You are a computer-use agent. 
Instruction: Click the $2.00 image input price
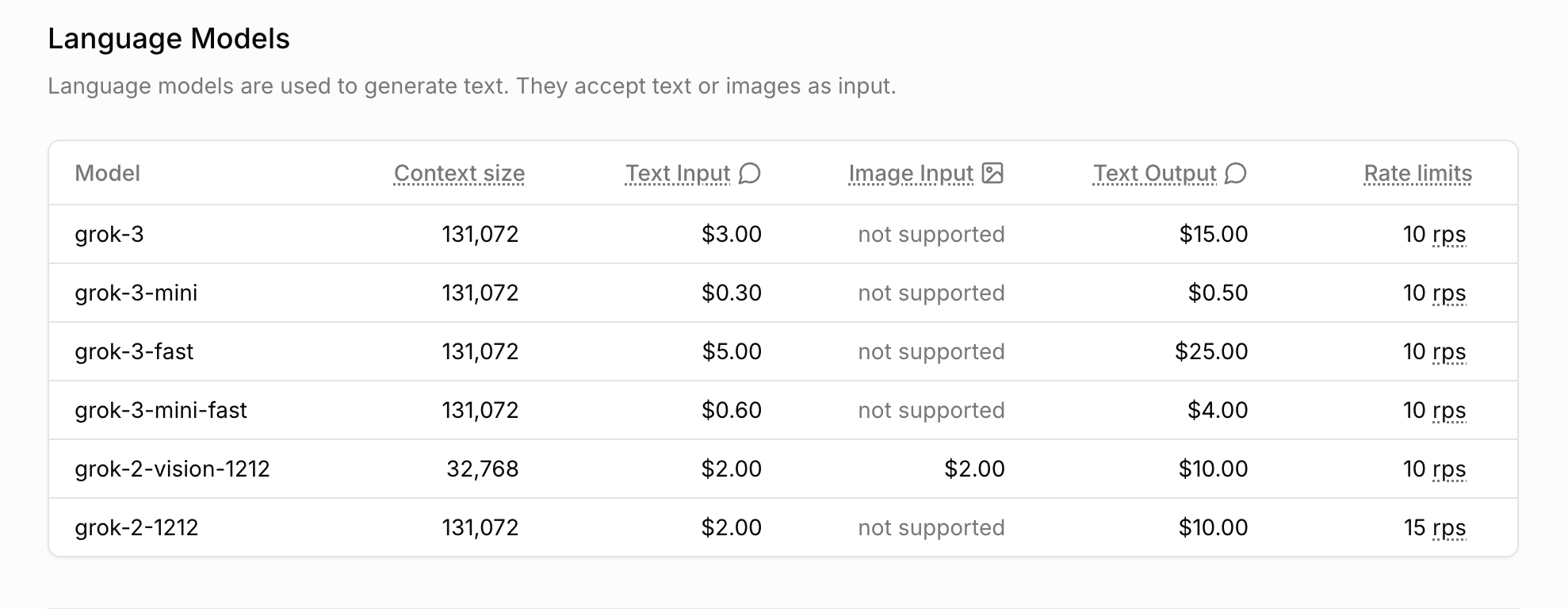(974, 469)
